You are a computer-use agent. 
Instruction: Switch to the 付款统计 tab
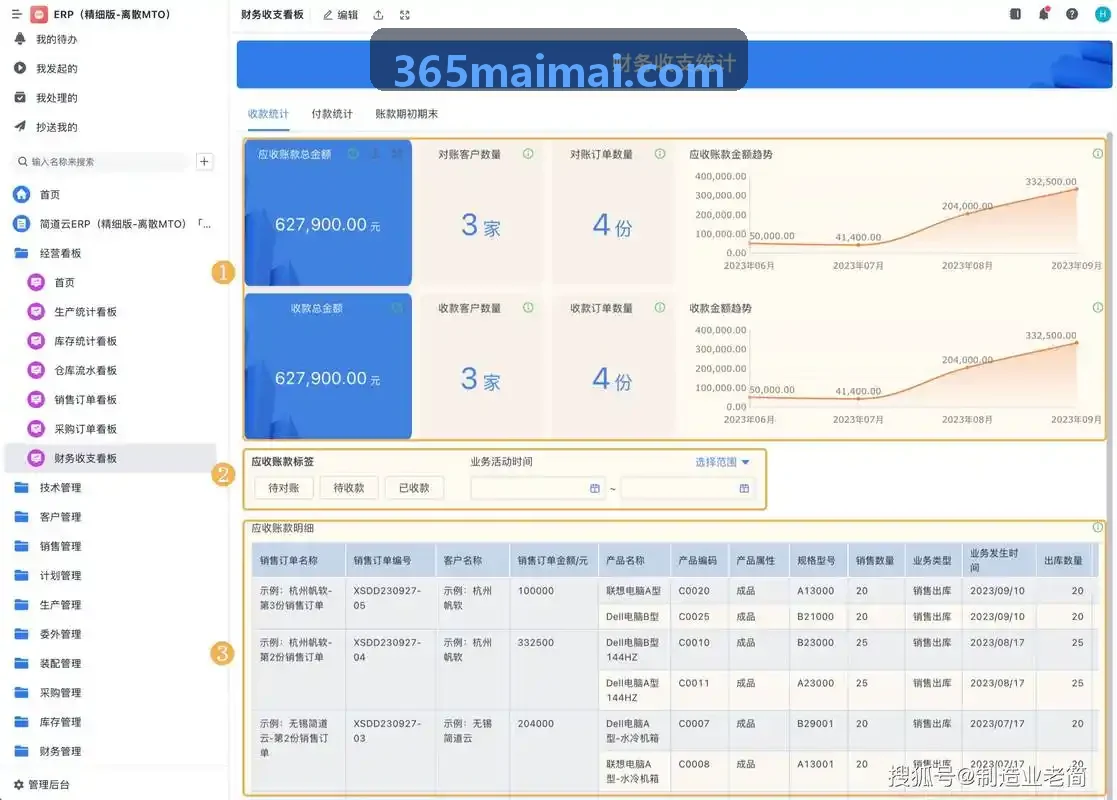point(332,114)
